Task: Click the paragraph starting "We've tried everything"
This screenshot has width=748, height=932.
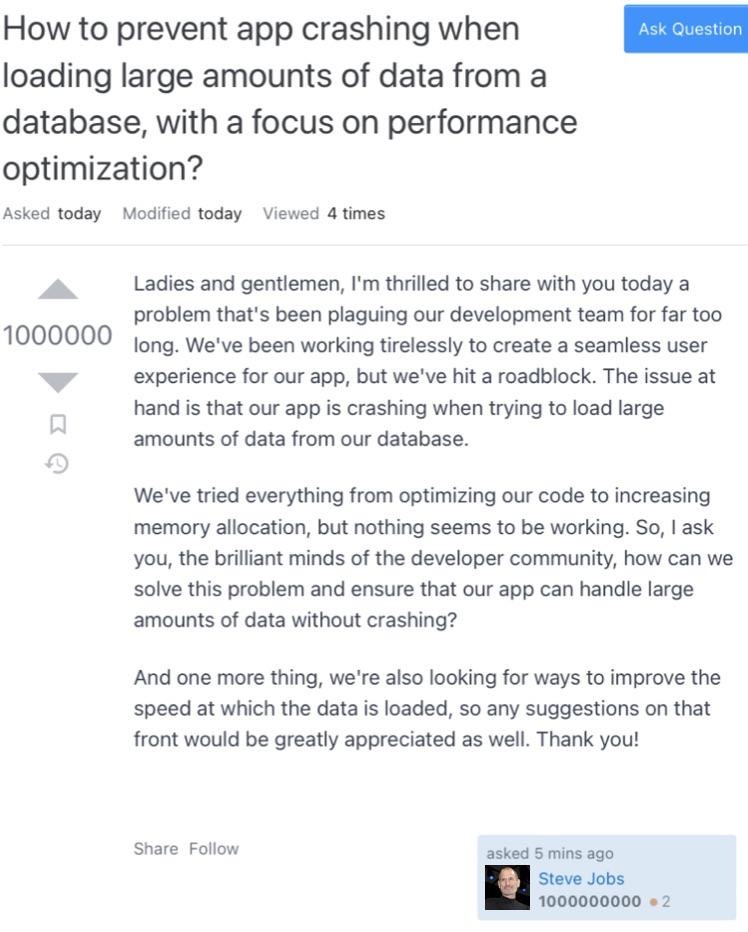Action: [427, 557]
